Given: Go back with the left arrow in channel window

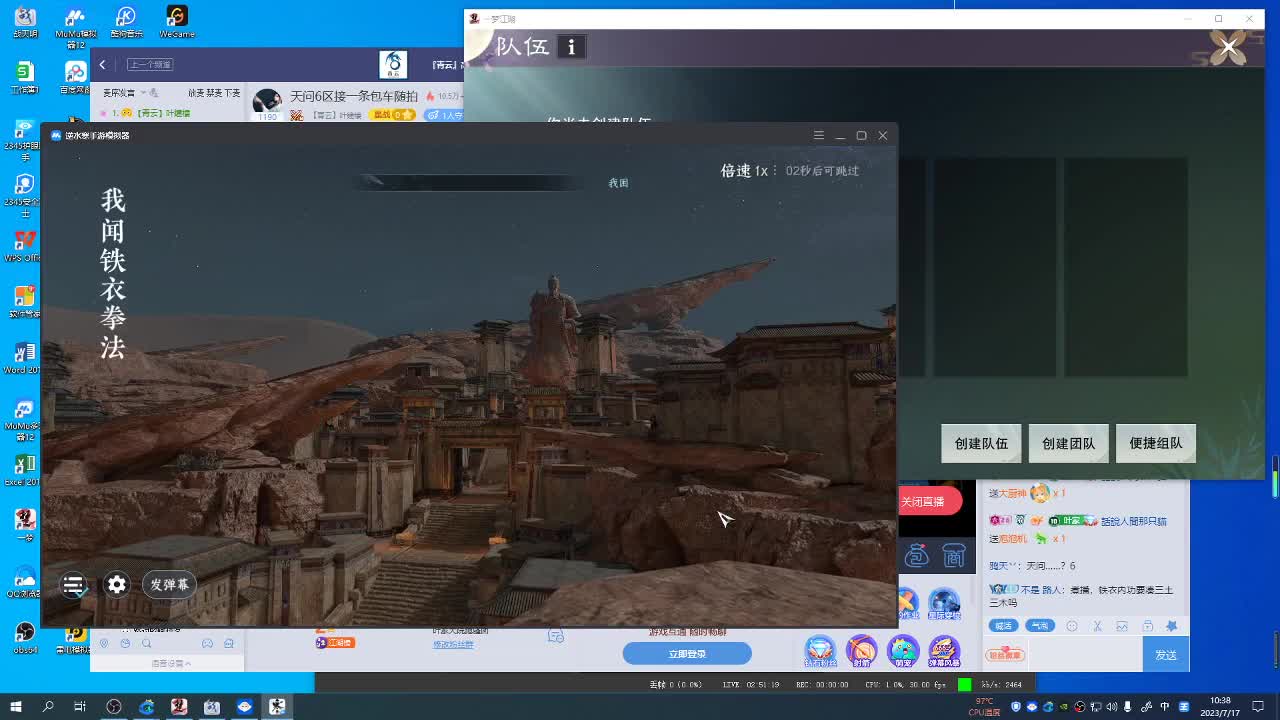Looking at the screenshot, I should tap(102, 65).
